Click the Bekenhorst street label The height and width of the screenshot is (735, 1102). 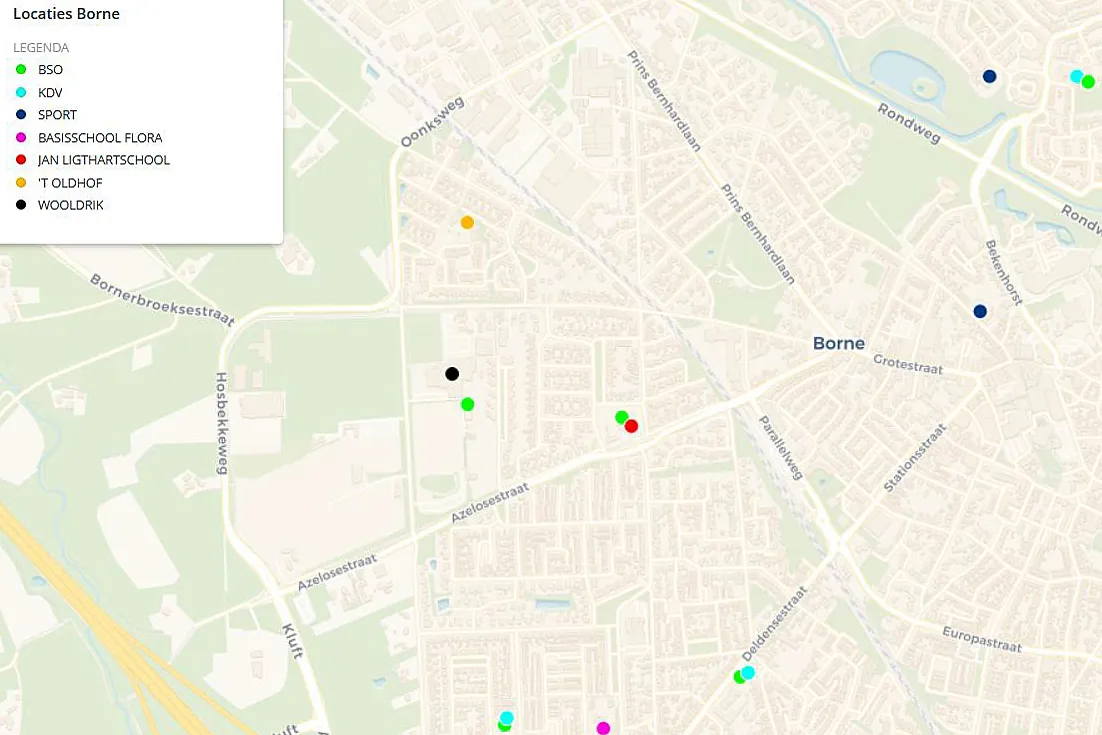(1004, 273)
